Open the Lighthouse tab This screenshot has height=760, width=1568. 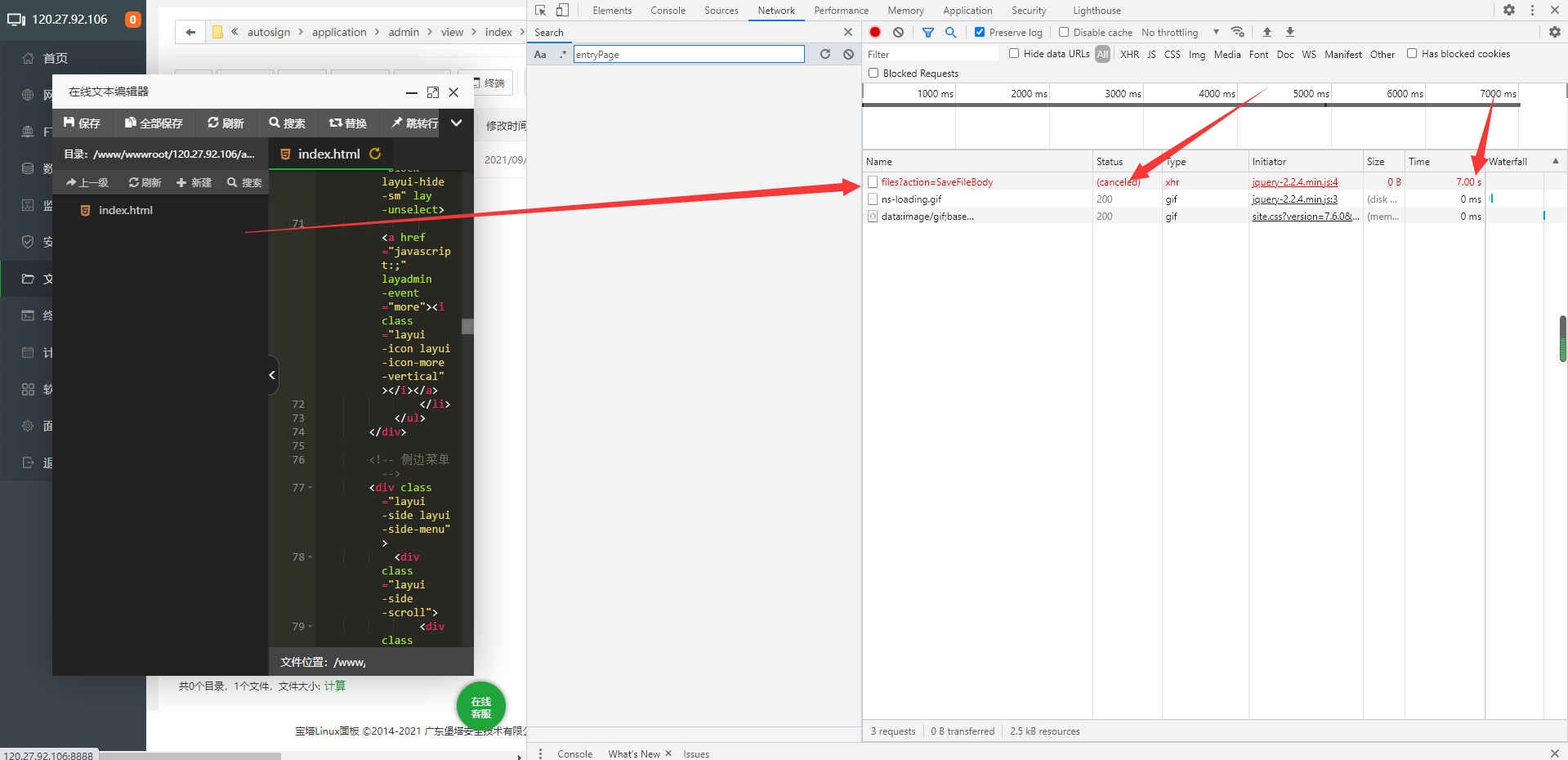[1097, 11]
